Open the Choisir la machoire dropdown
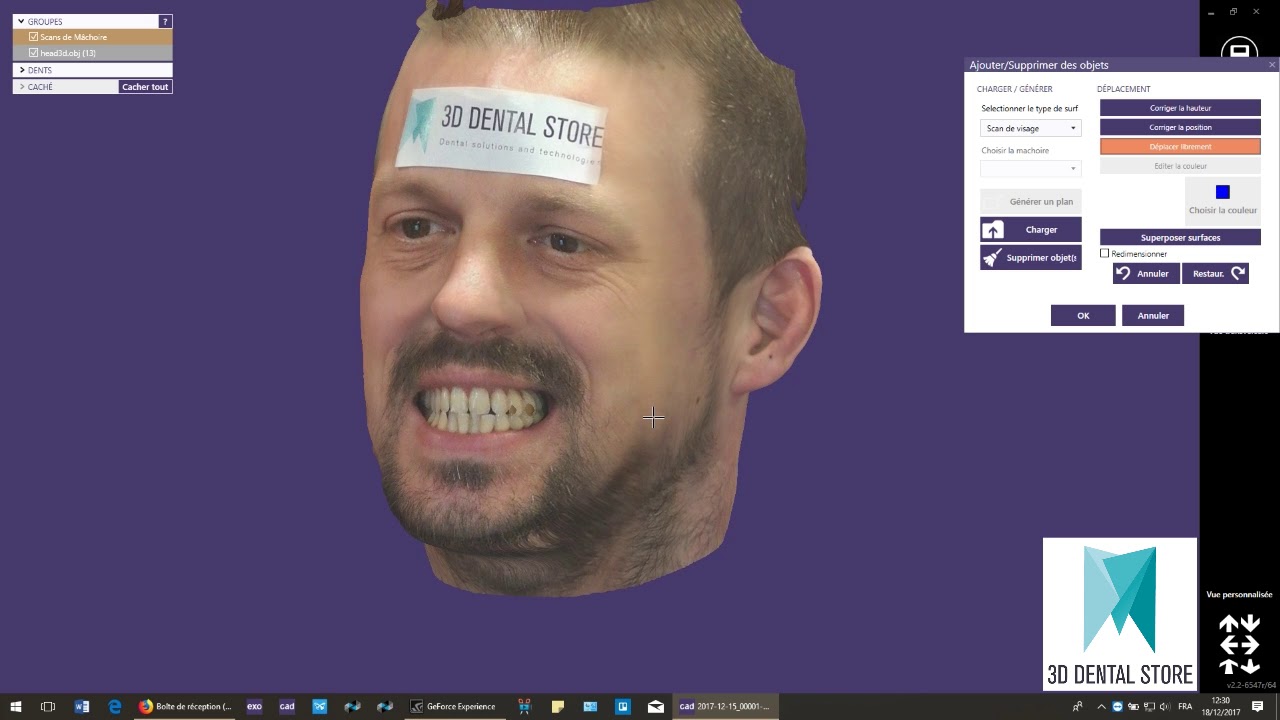 [x=1031, y=168]
